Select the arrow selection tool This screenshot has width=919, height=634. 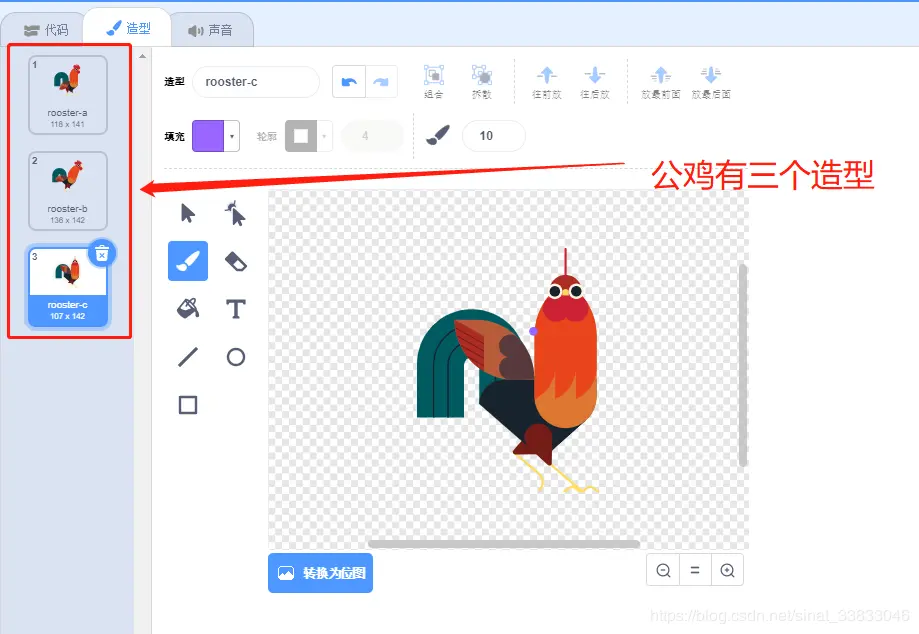point(188,213)
